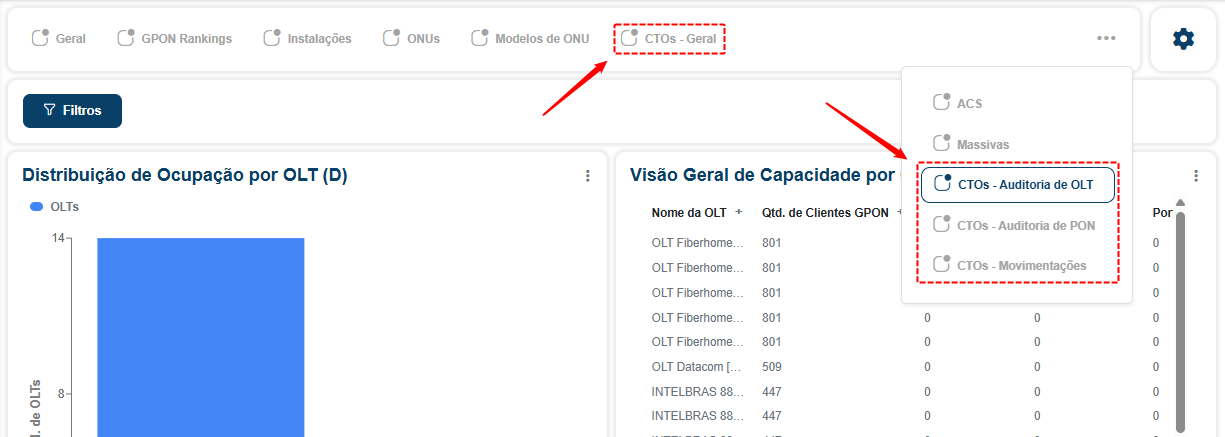Image resolution: width=1225 pixels, height=437 pixels.
Task: Toggle the OLTs legend series
Action: (55, 207)
